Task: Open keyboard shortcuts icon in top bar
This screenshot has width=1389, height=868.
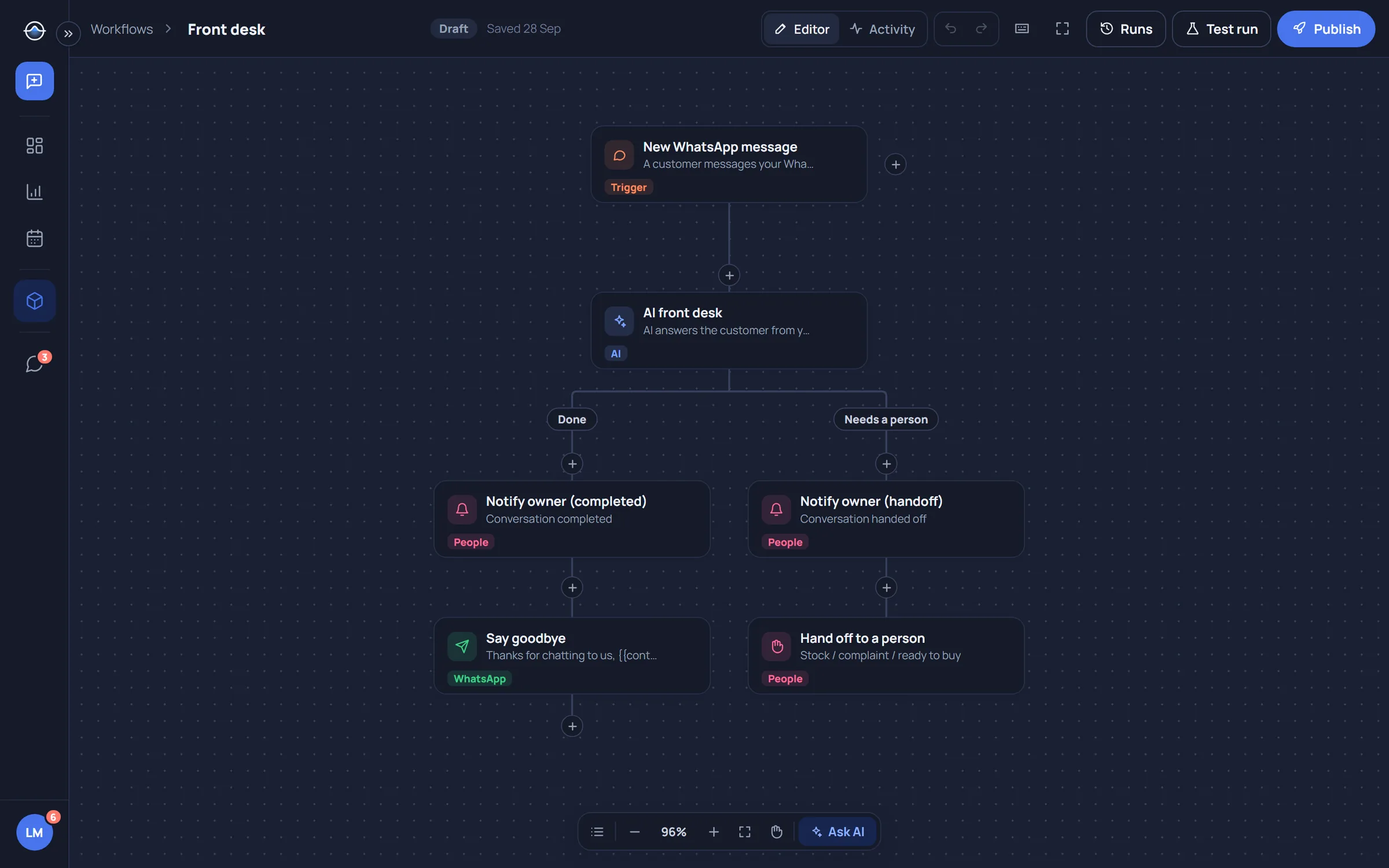Action: 1022,28
